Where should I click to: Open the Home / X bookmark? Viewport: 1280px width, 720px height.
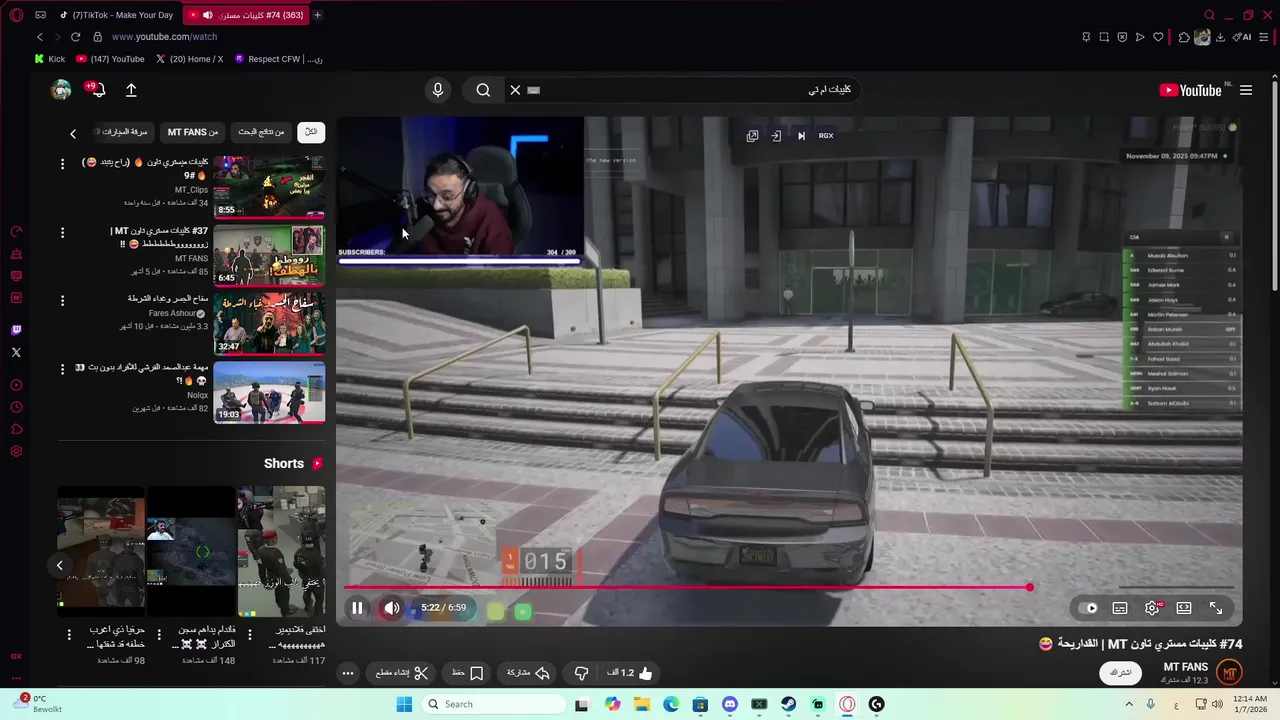189,59
